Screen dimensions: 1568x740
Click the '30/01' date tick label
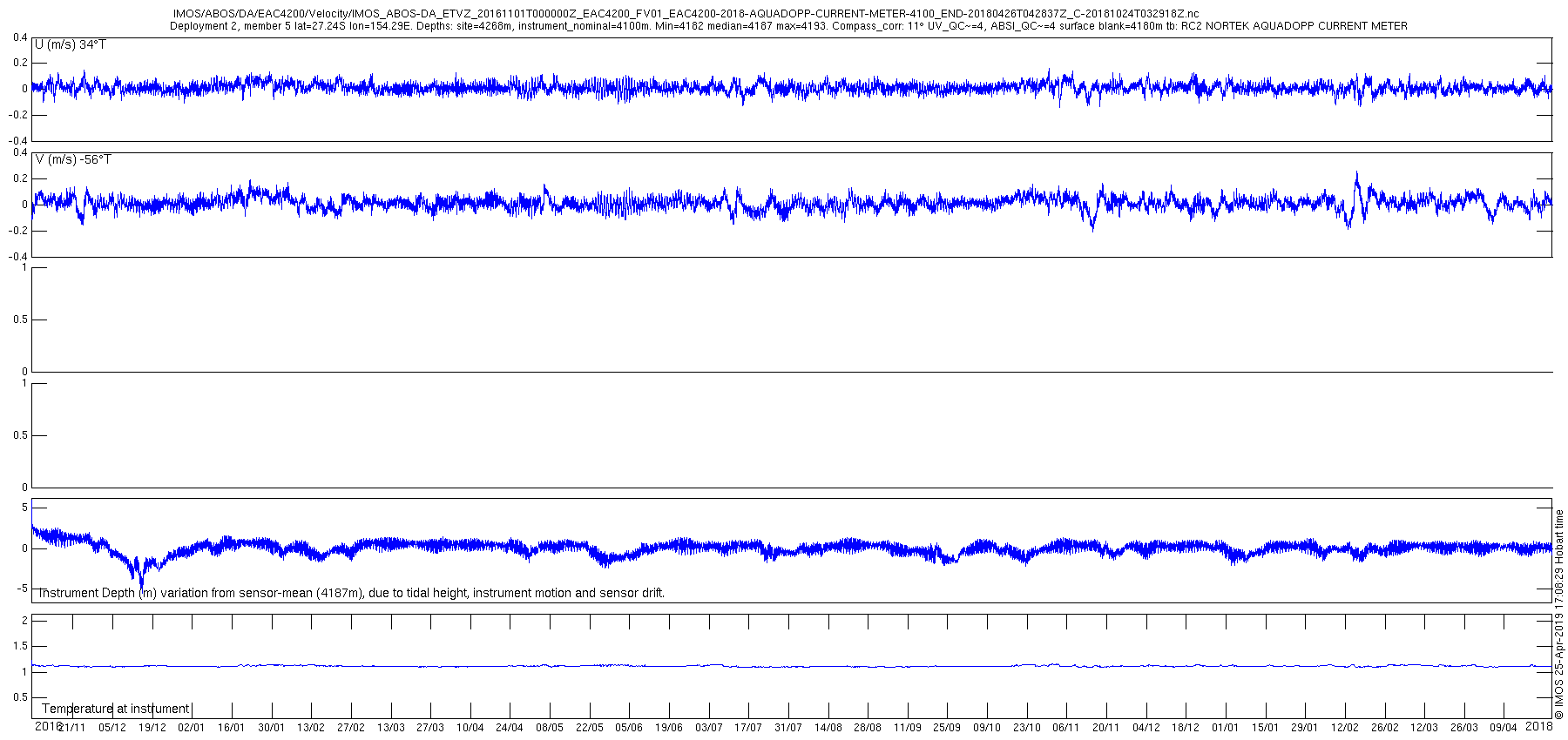[x=271, y=728]
